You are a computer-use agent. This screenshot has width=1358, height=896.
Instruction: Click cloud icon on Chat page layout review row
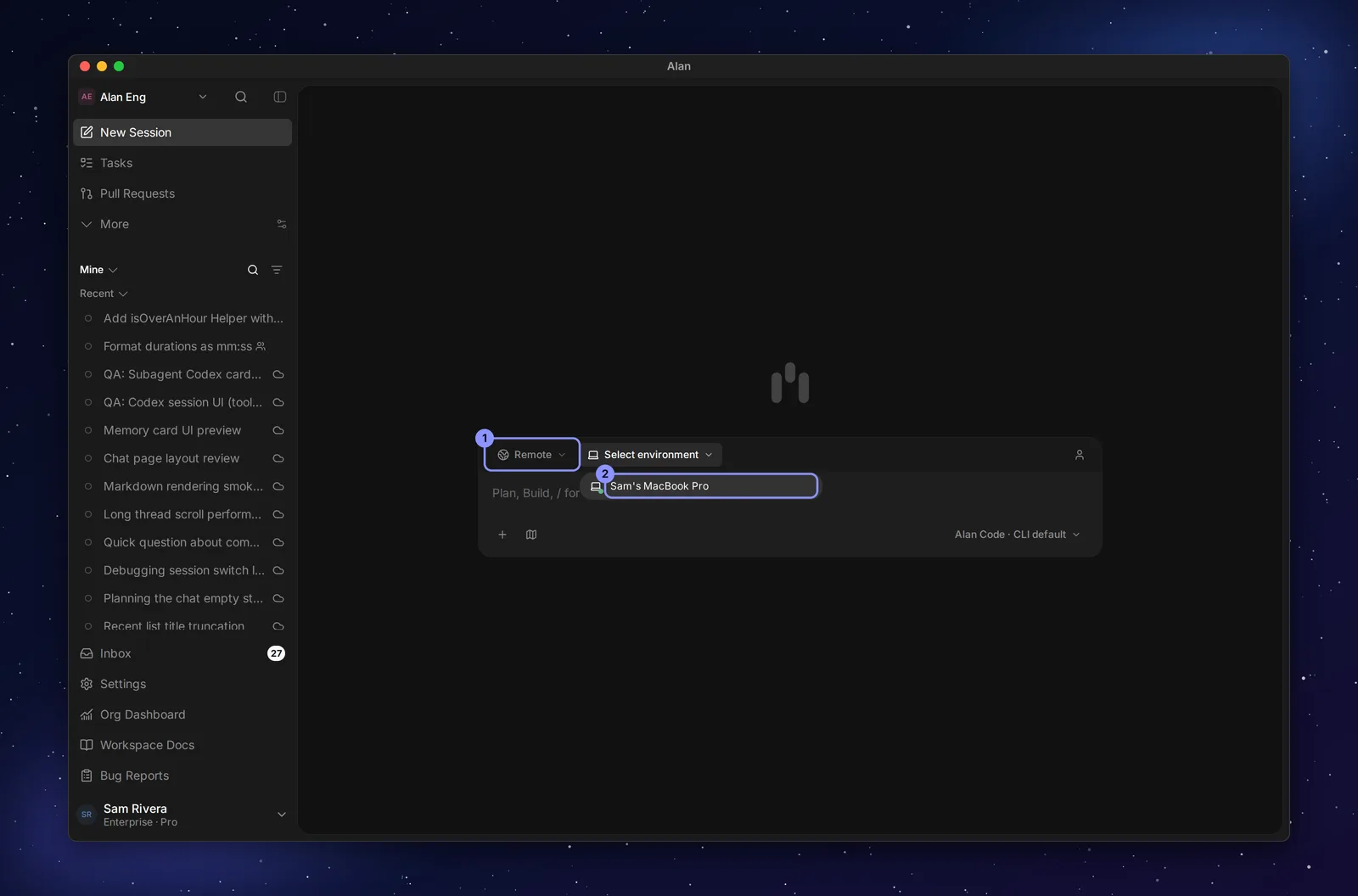point(278,458)
